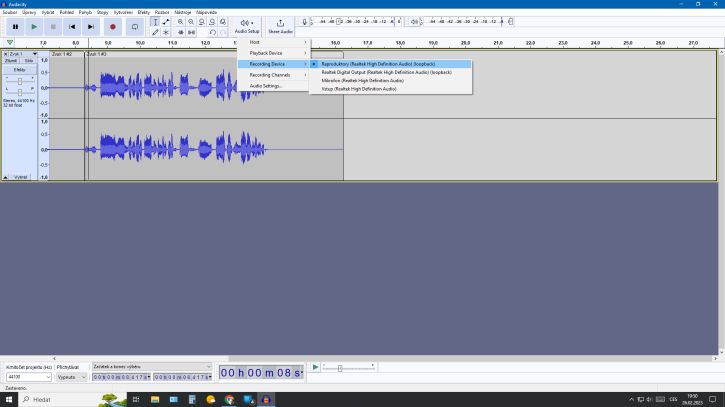Image resolution: width=725 pixels, height=407 pixels.
Task: Start recording with the red Record button
Action: click(112, 27)
